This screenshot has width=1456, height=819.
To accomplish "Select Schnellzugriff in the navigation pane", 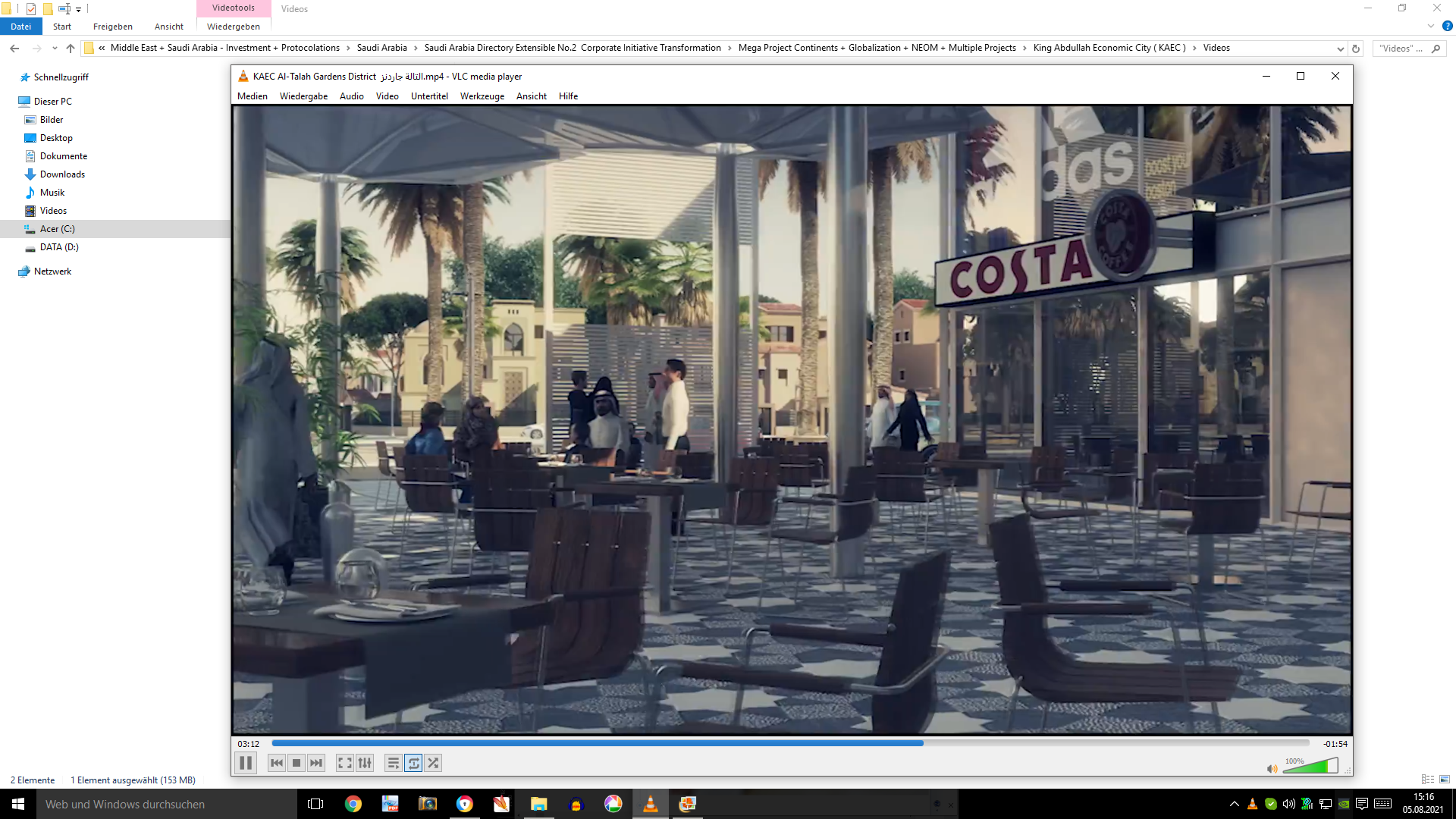I will click(61, 77).
